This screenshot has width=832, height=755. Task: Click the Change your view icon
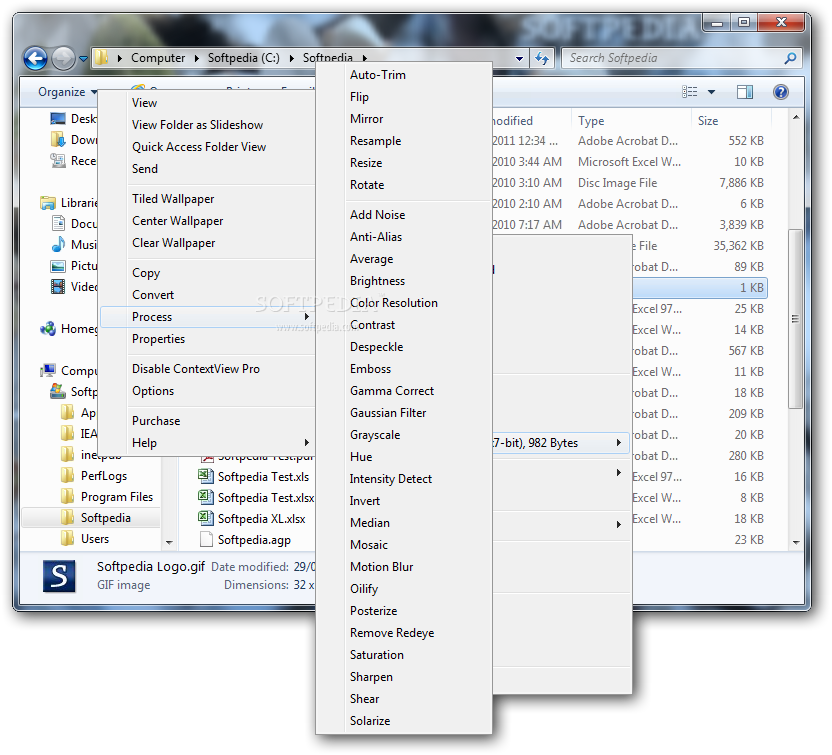point(689,92)
